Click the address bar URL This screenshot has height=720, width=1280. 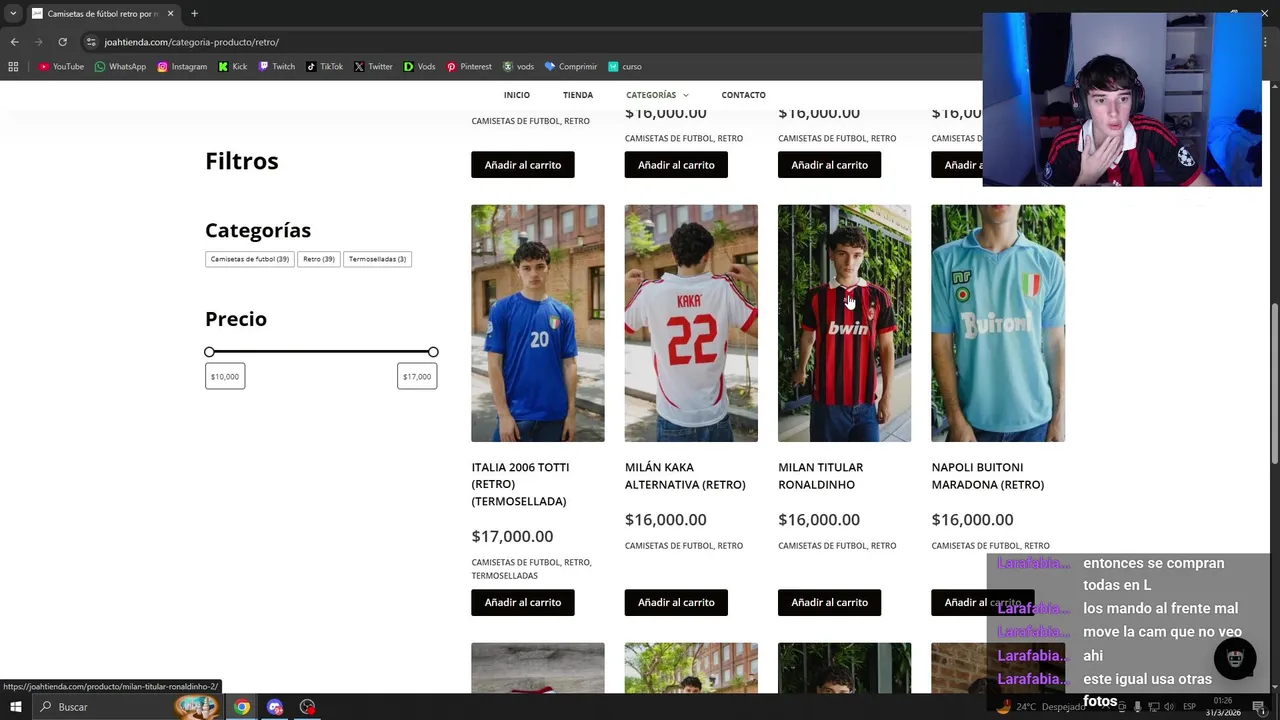tap(191, 42)
